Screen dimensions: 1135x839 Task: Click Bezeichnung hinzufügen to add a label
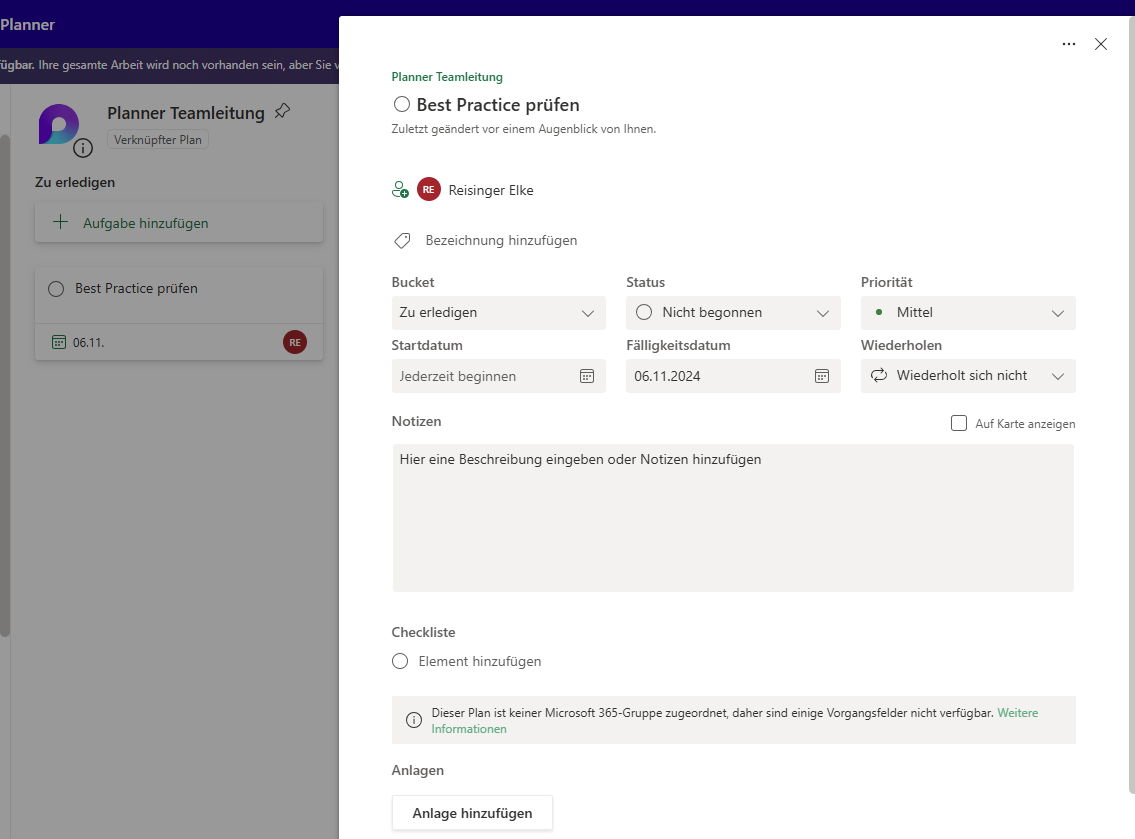(x=501, y=240)
